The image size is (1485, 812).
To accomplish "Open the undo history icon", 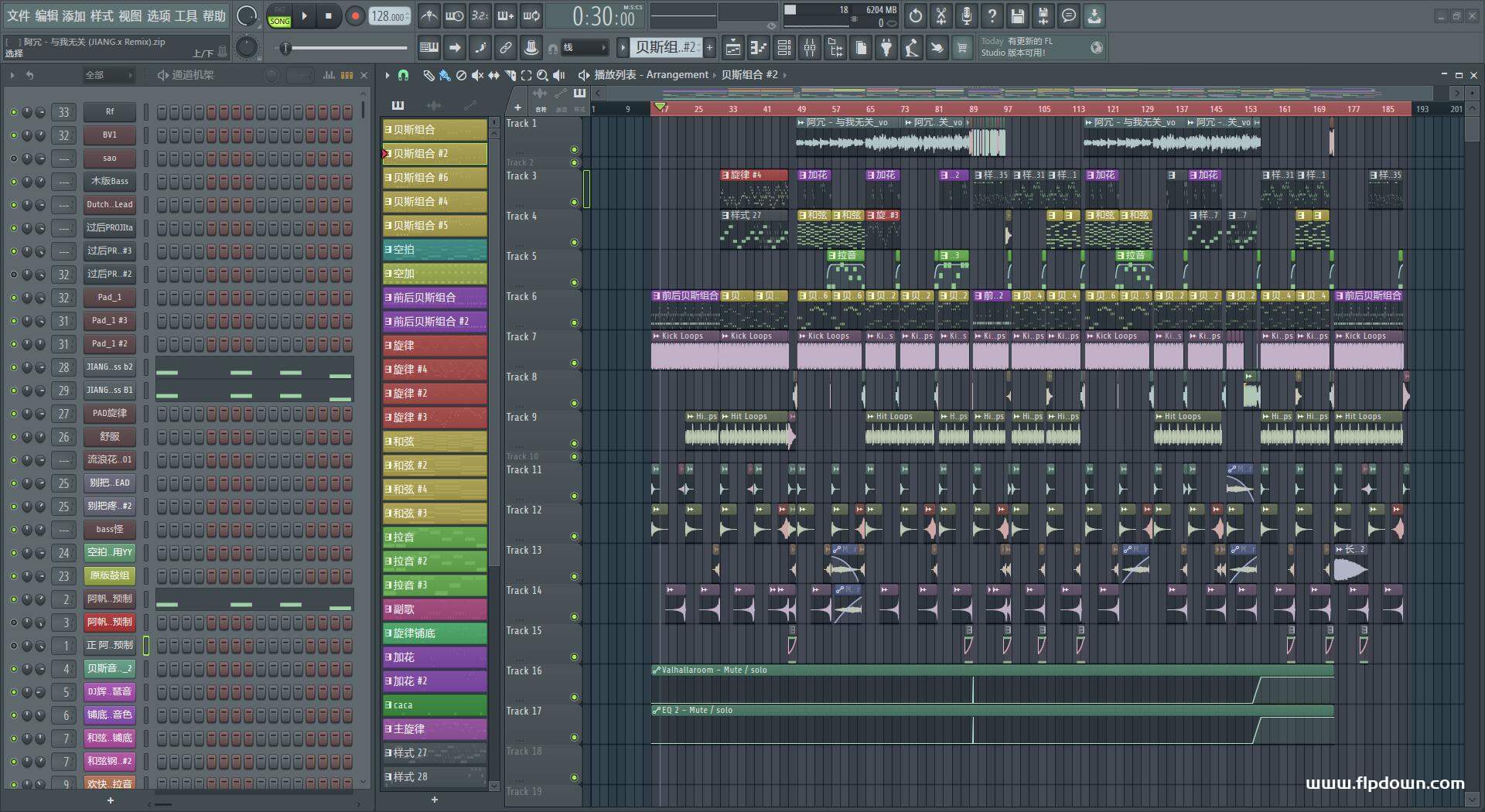I will pos(916,15).
